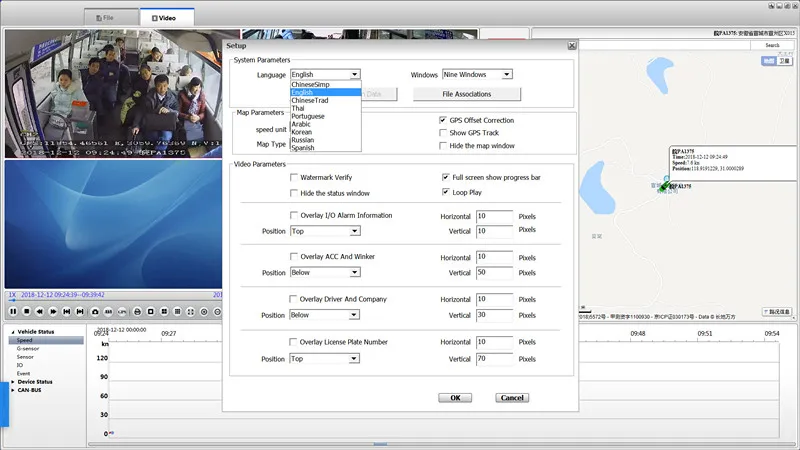Switch to four-window grid layout icon
Screen dimensions: 800x450
pos(164,312)
